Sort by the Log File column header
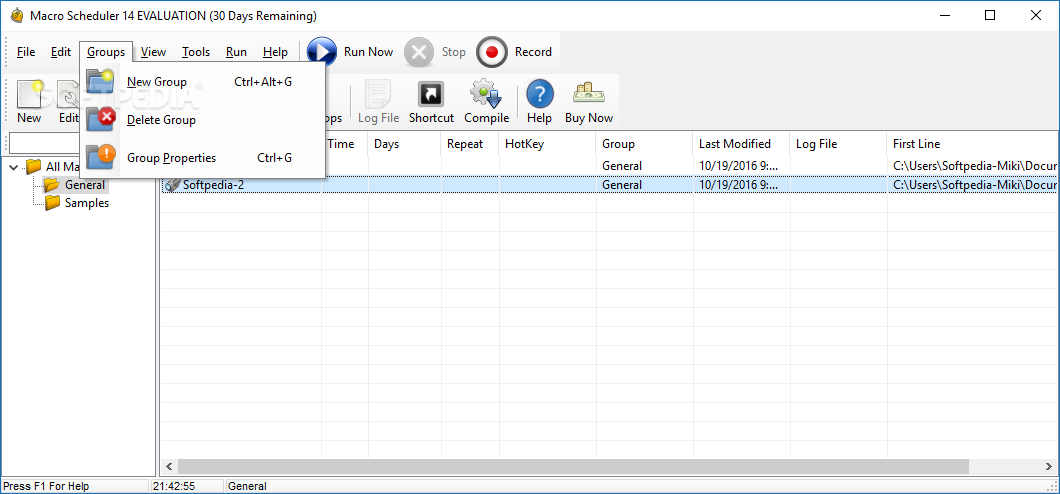 pos(838,144)
